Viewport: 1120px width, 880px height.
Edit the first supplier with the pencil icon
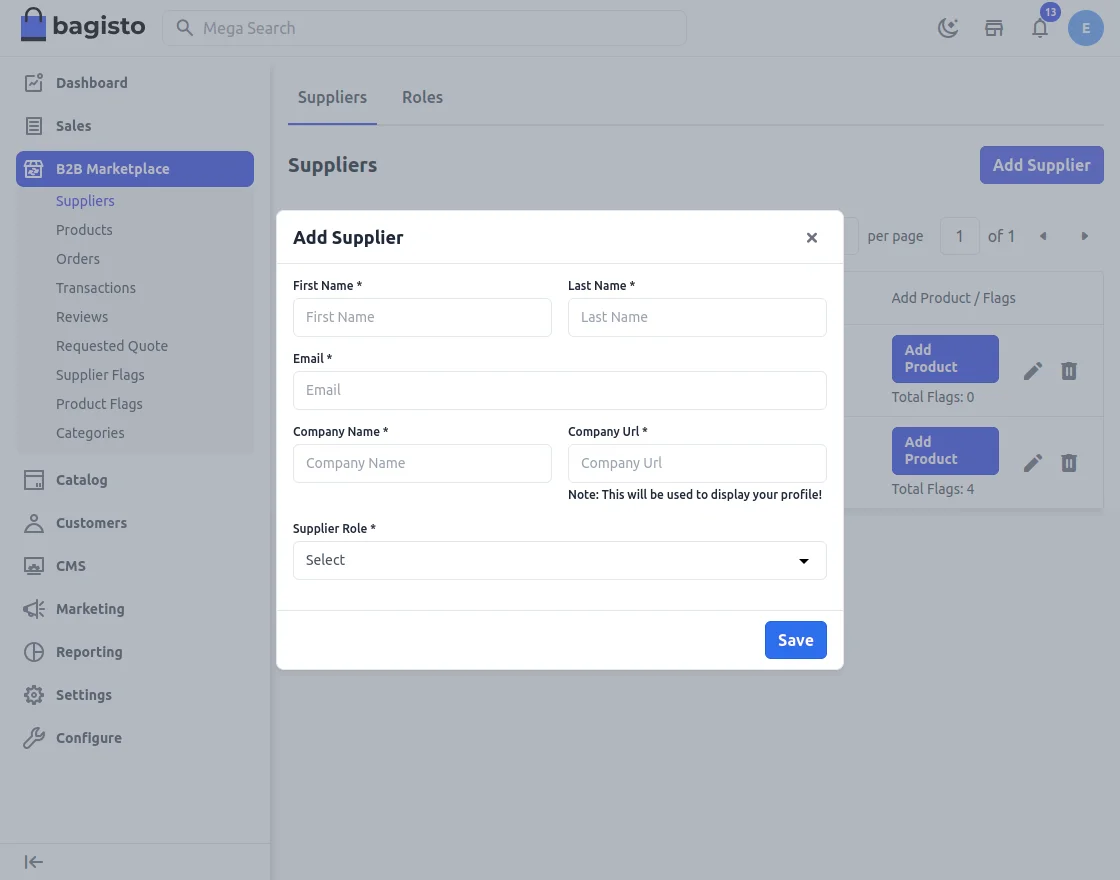tap(1032, 370)
